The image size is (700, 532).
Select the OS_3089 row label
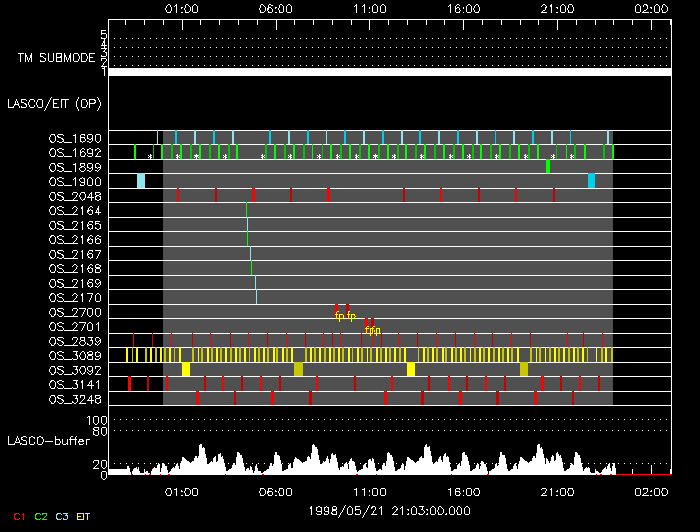click(75, 355)
